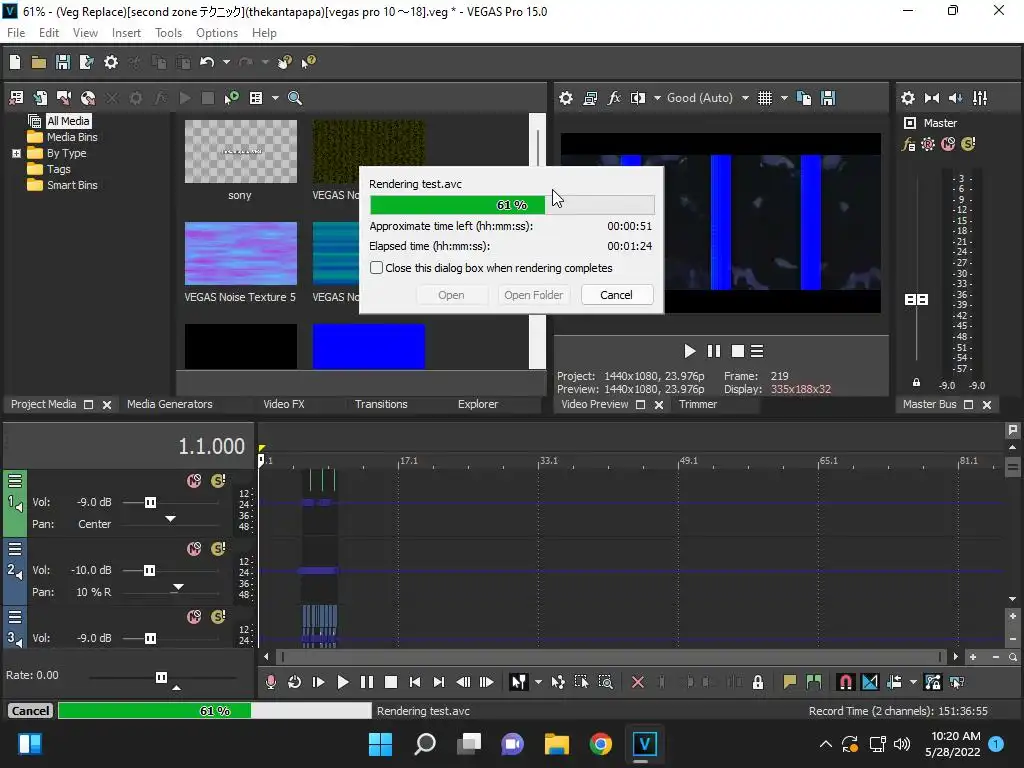This screenshot has width=1024, height=768.
Task: Solo audio track 3
Action: pyautogui.click(x=218, y=616)
